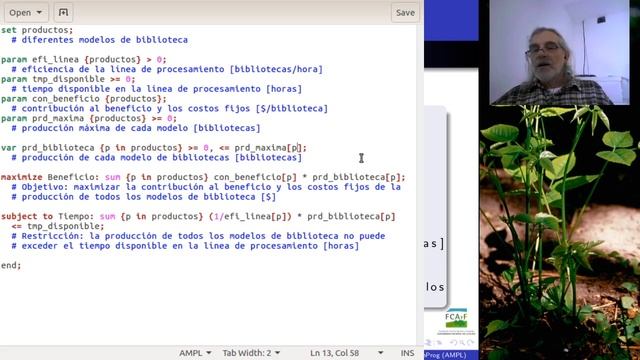This screenshot has height=360, width=640.
Task: Click comment '# tiempo disponible en la linea'
Action: point(157,89)
